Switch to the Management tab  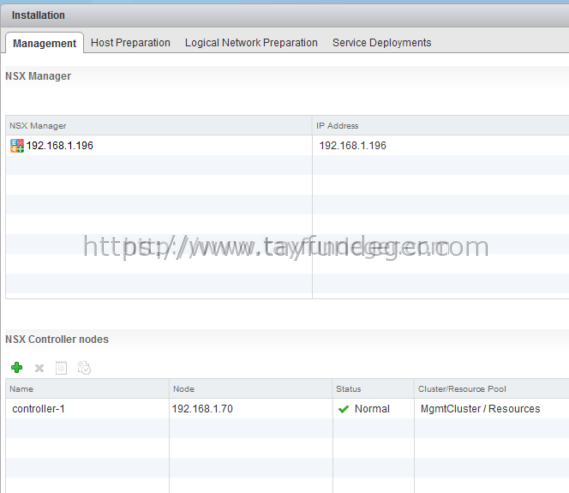[x=44, y=43]
